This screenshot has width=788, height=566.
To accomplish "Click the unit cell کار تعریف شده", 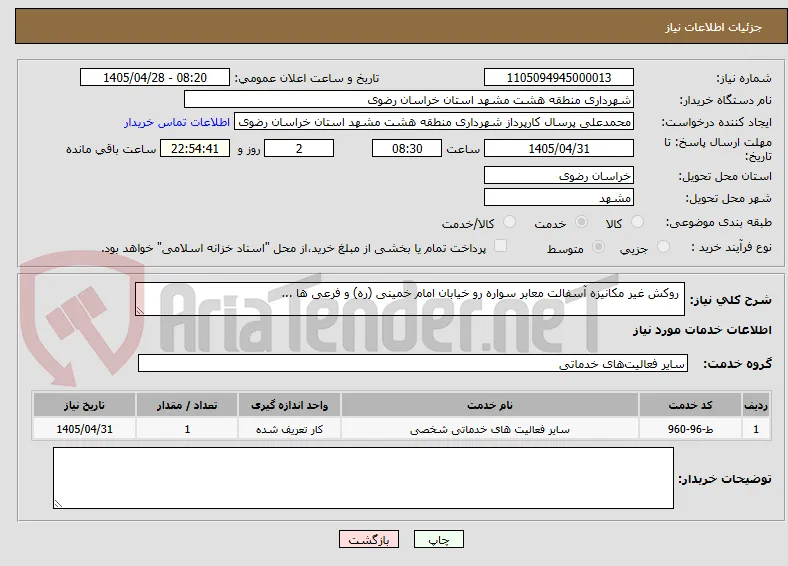I will pos(289,429).
